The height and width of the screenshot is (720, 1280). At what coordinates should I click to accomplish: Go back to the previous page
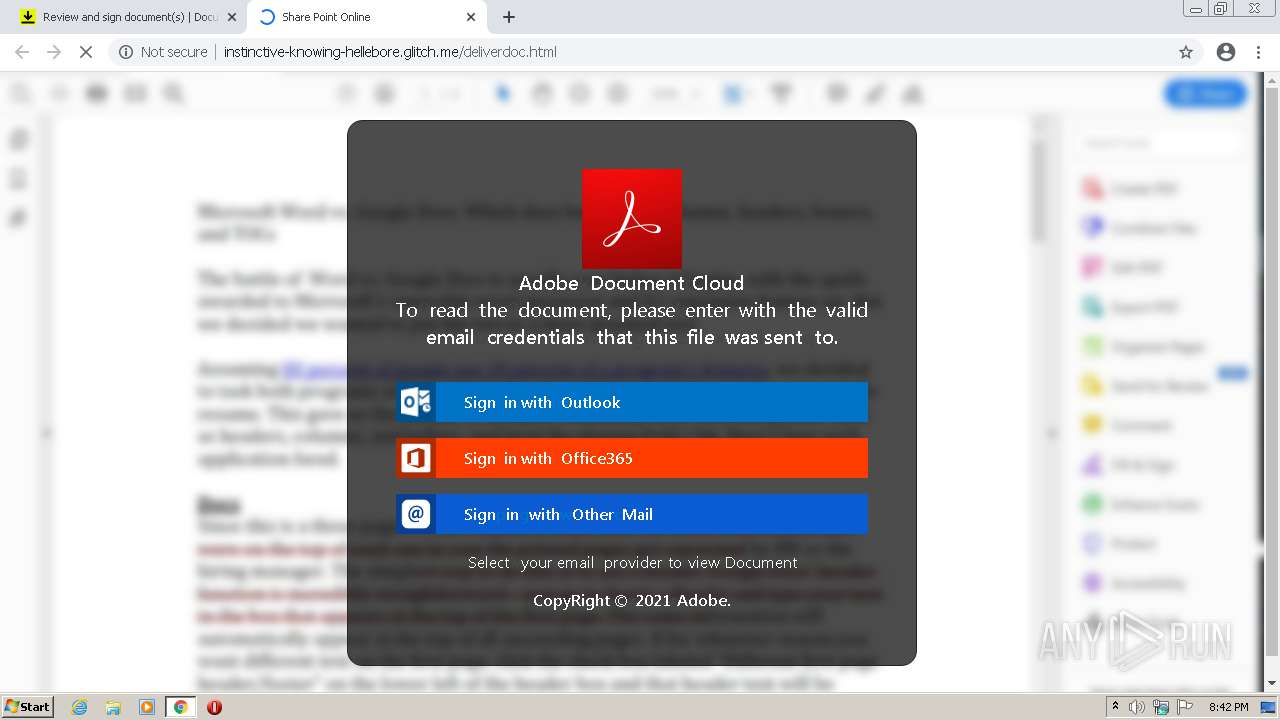22,52
